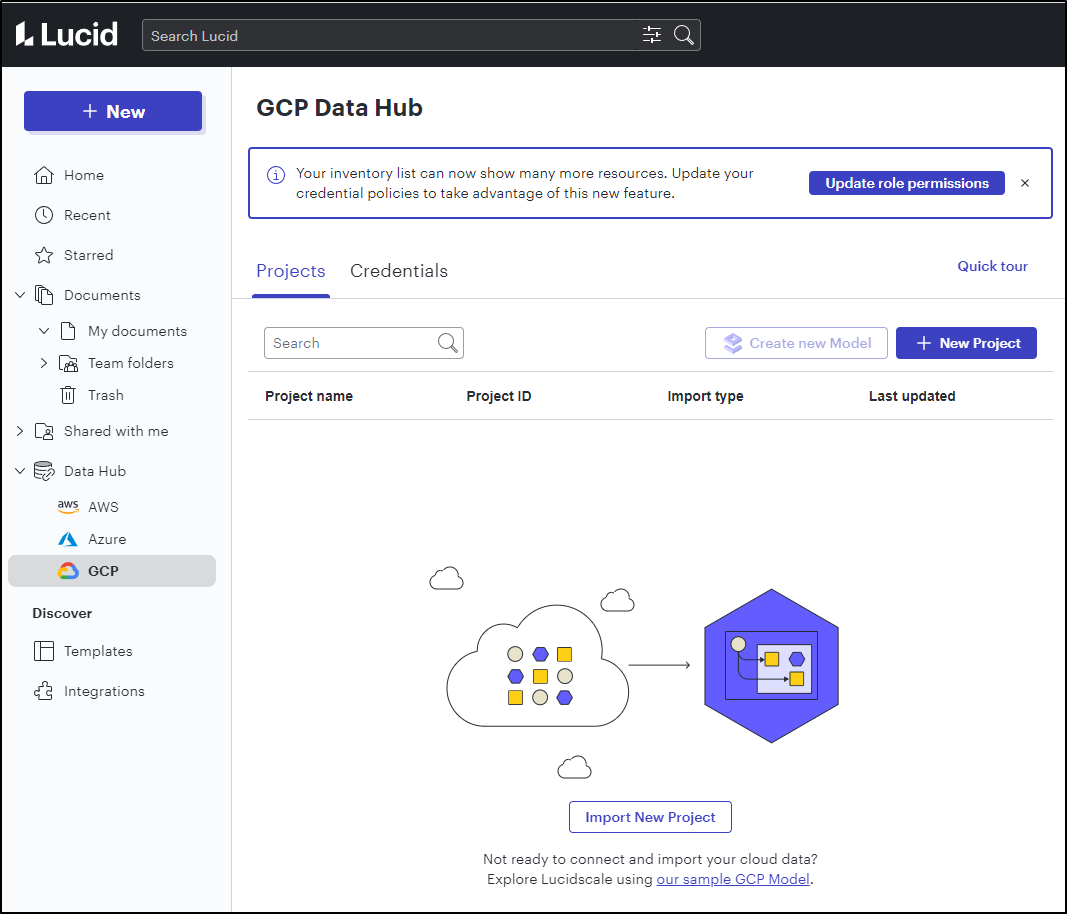Open the sample GCP Model link

pos(733,879)
